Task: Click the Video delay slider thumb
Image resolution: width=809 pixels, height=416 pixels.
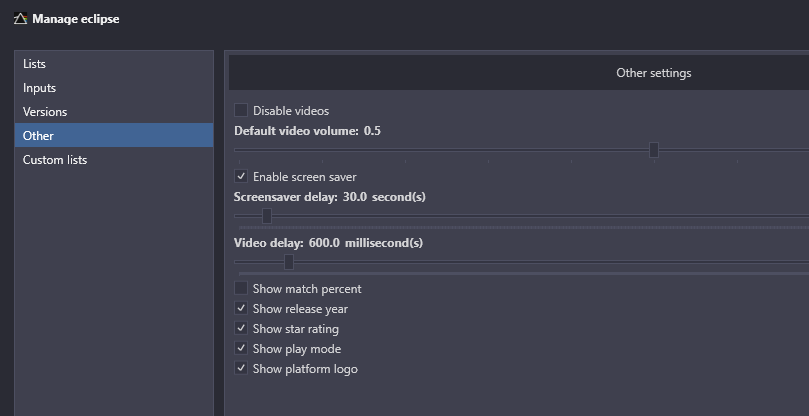Action: 289,262
